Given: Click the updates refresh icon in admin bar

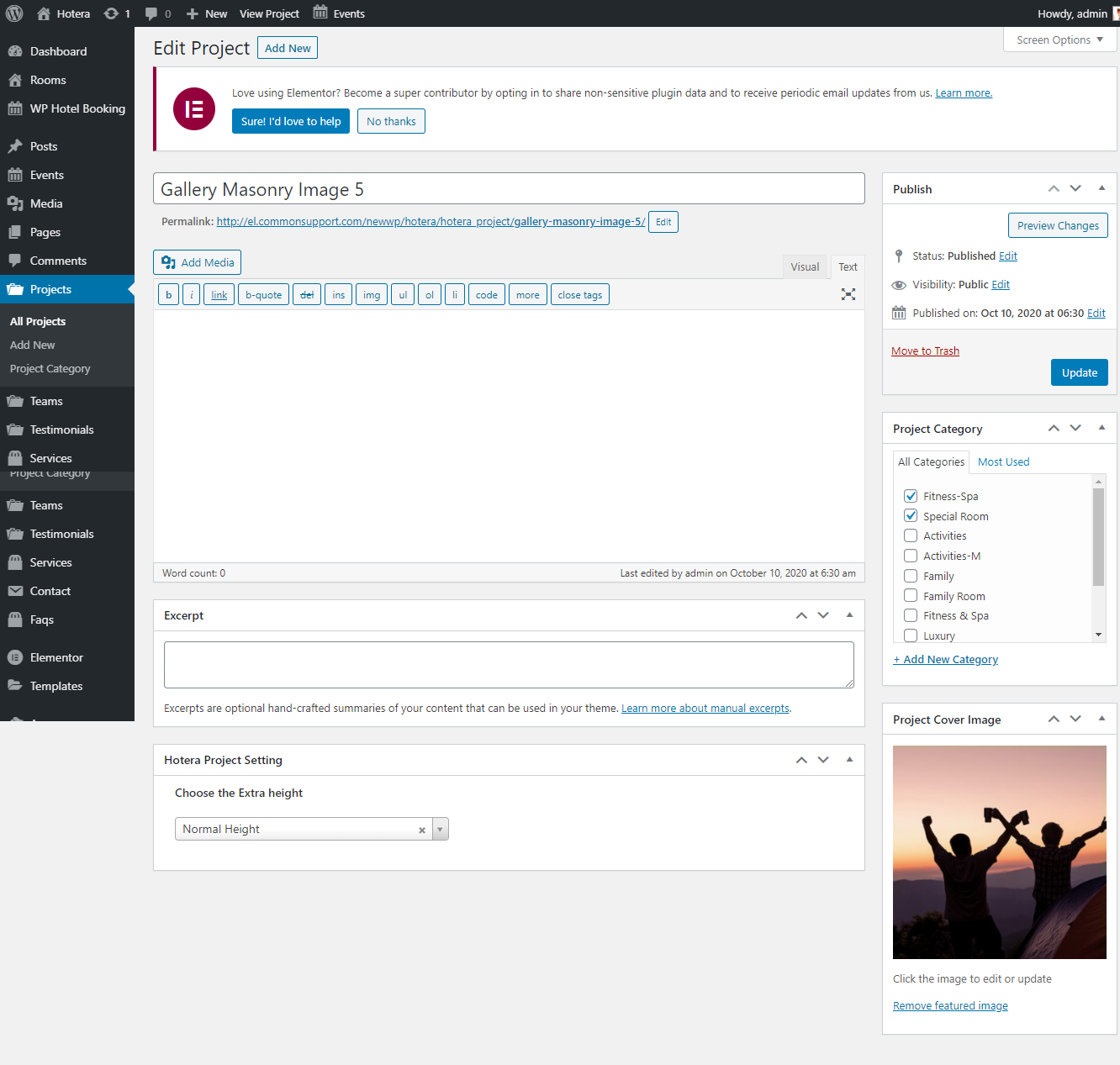Looking at the screenshot, I should [x=111, y=13].
